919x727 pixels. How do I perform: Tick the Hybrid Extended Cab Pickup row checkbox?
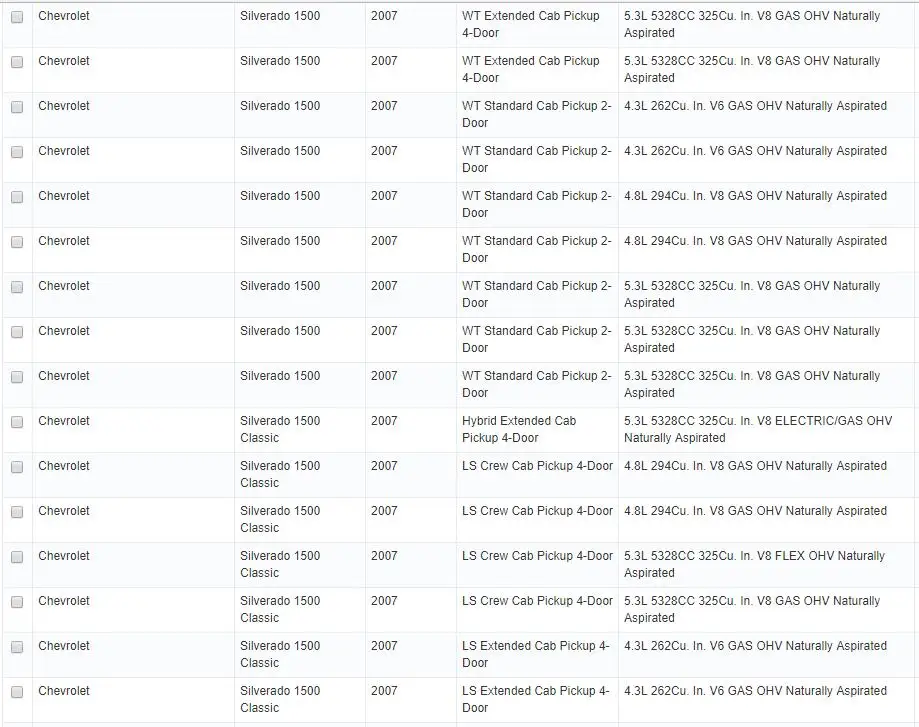point(17,422)
